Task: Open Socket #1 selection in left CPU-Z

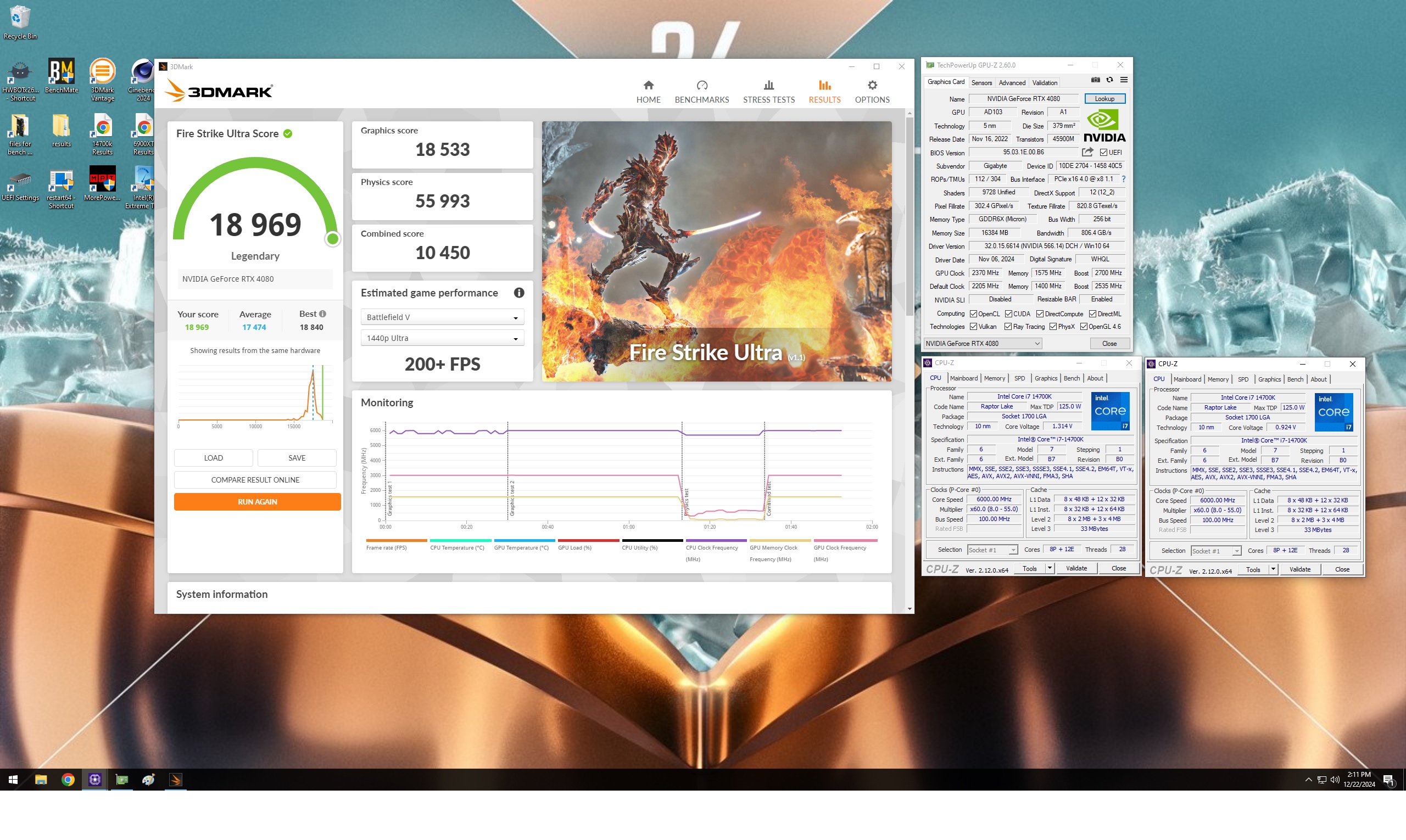Action: click(x=992, y=550)
